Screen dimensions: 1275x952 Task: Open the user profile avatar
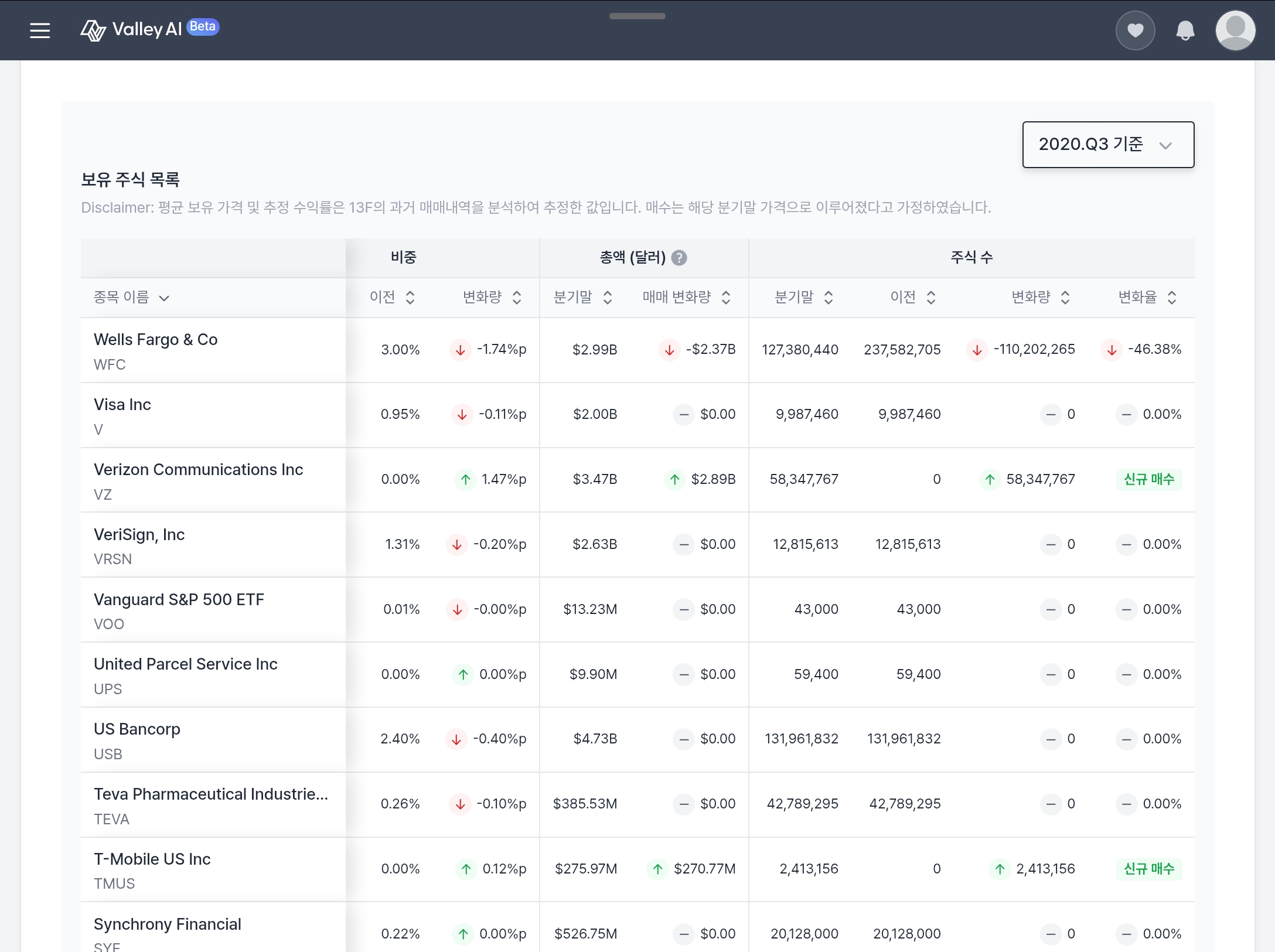click(x=1235, y=30)
